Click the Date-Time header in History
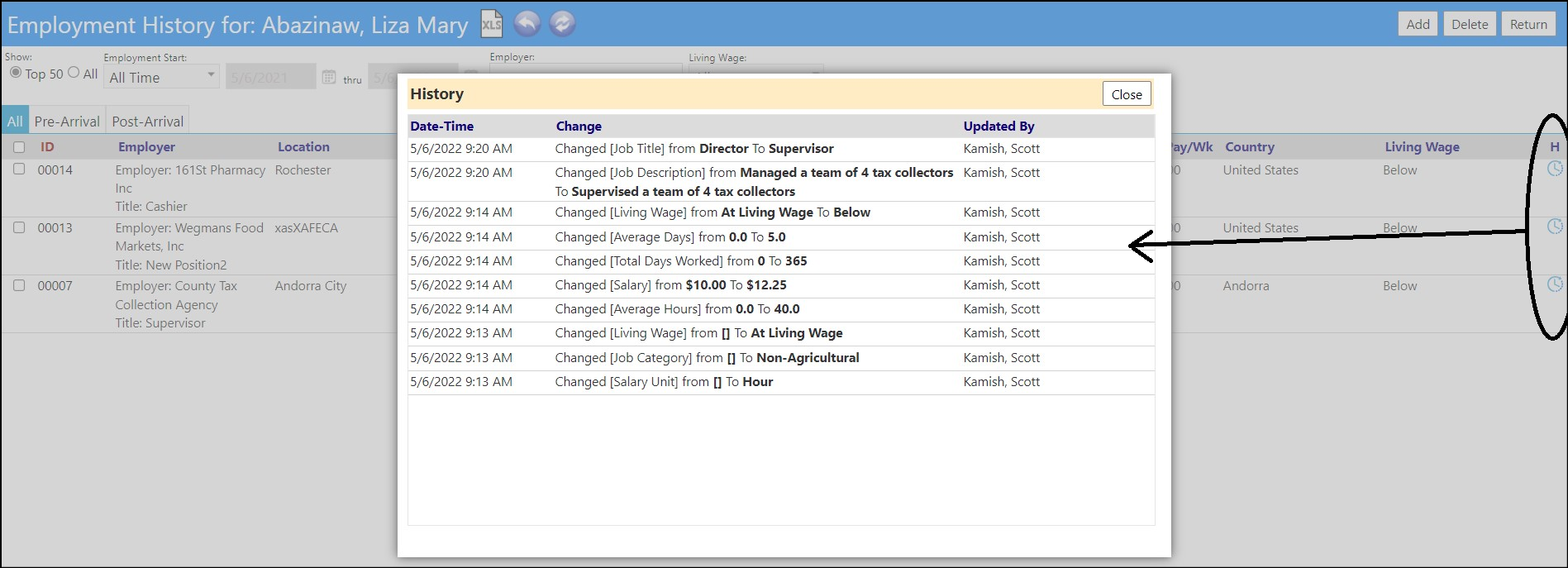 [x=442, y=126]
